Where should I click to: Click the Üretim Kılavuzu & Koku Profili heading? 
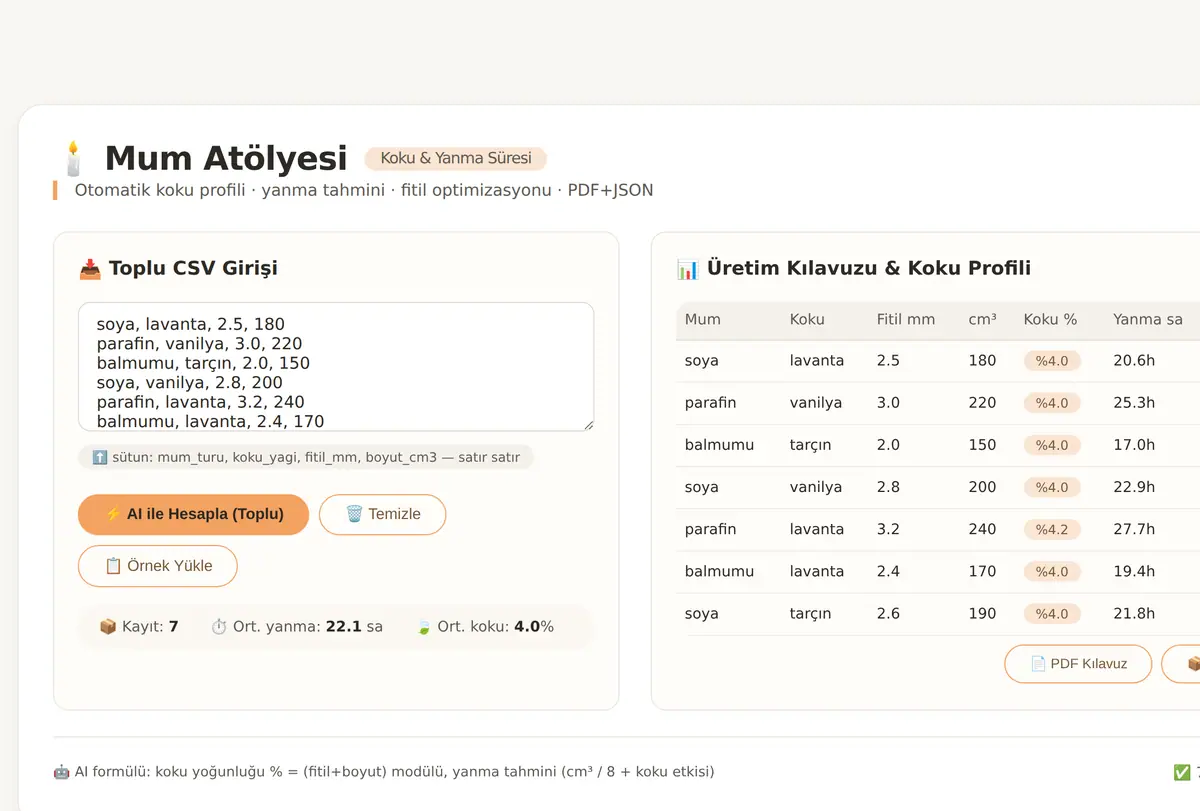(853, 268)
